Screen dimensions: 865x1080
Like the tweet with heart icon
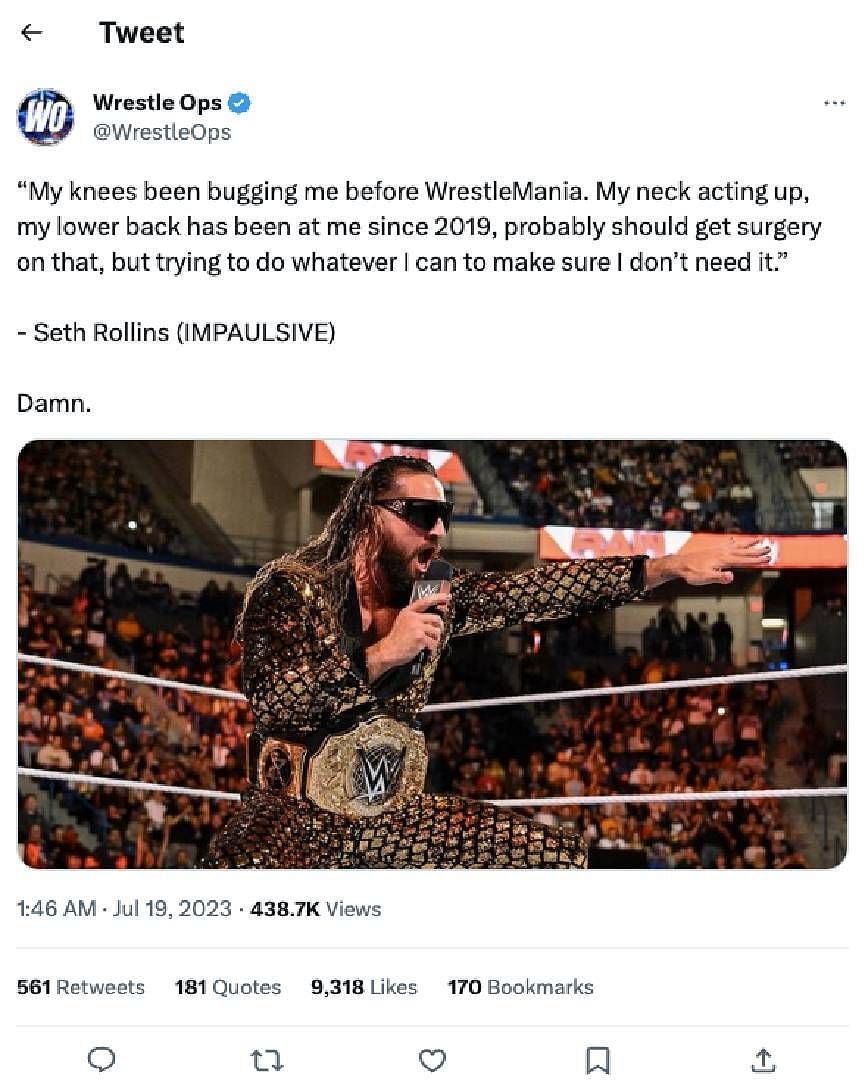(x=432, y=1059)
